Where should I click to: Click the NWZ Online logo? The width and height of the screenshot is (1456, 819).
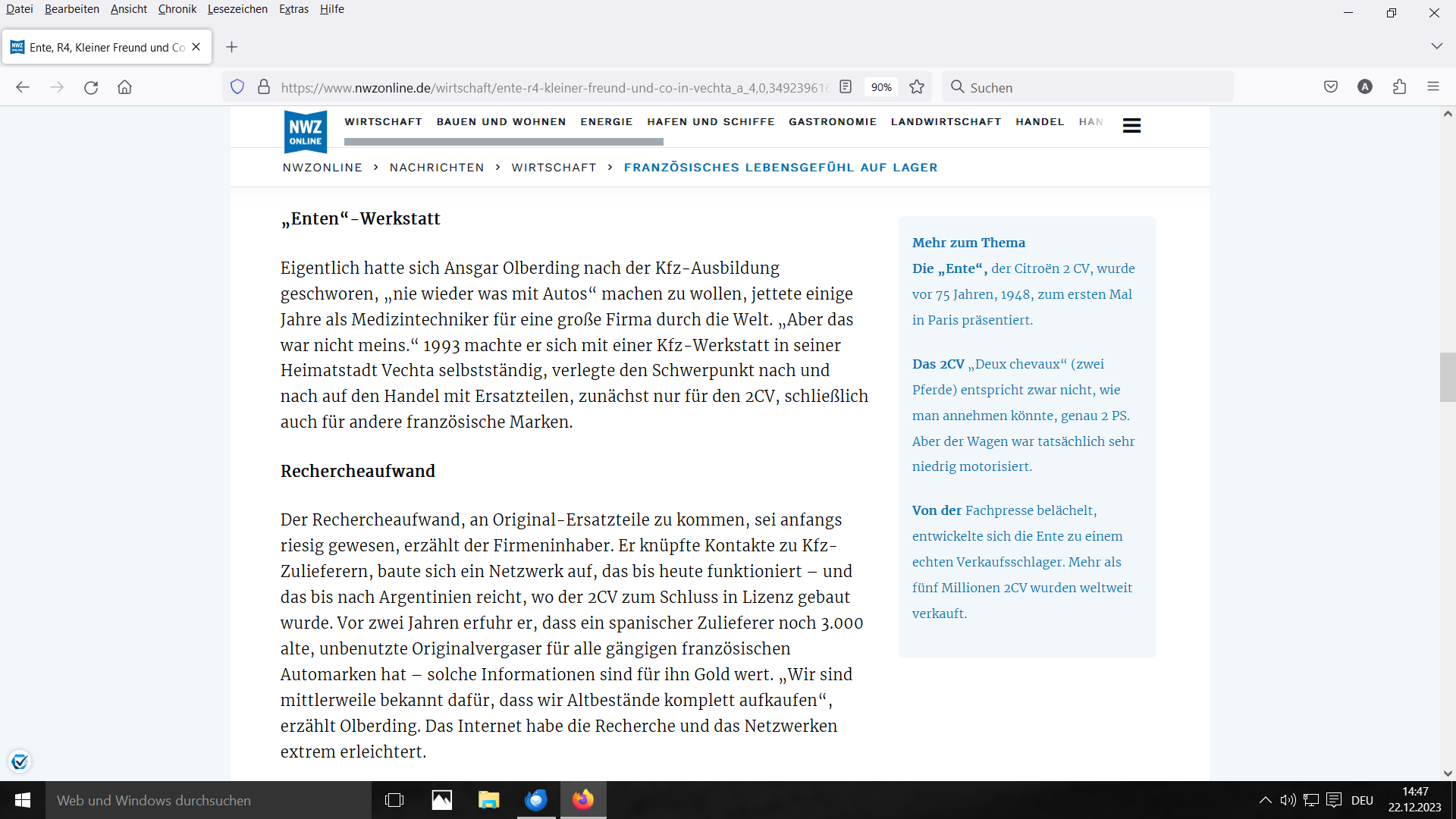tap(305, 131)
